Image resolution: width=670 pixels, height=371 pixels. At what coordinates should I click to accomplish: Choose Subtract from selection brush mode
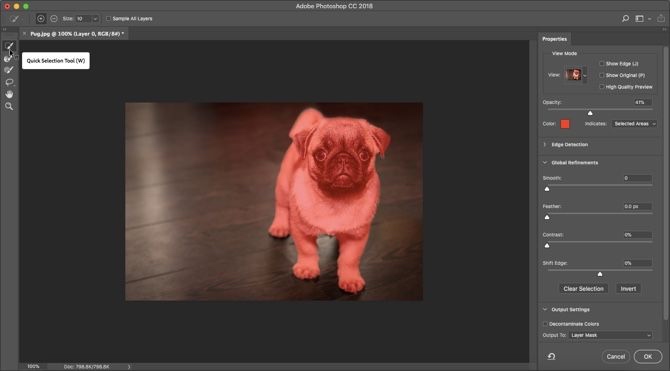coord(54,19)
